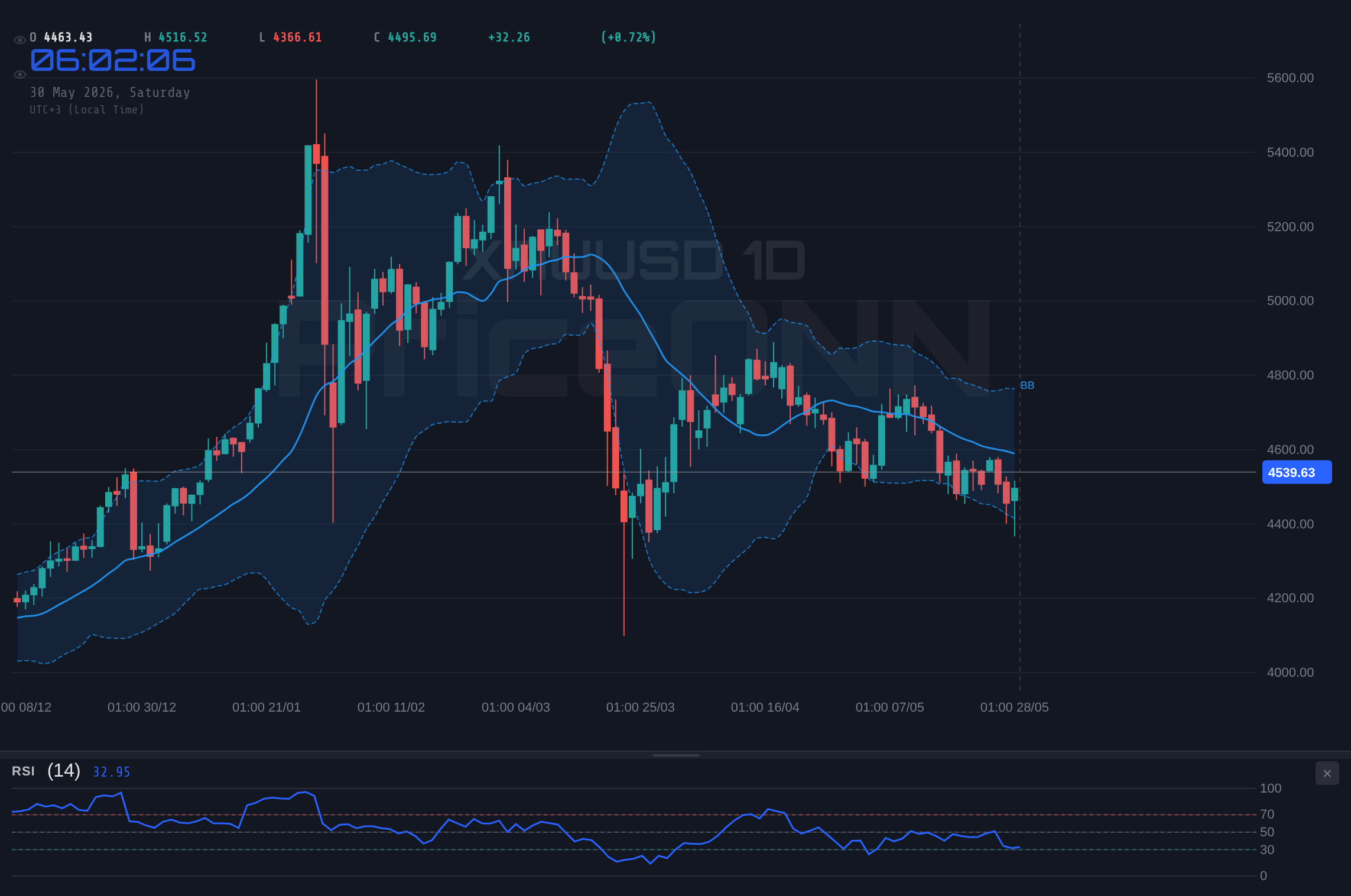Click the 5400.00 price axis label
This screenshot has width=1351, height=896.
pyautogui.click(x=1290, y=152)
